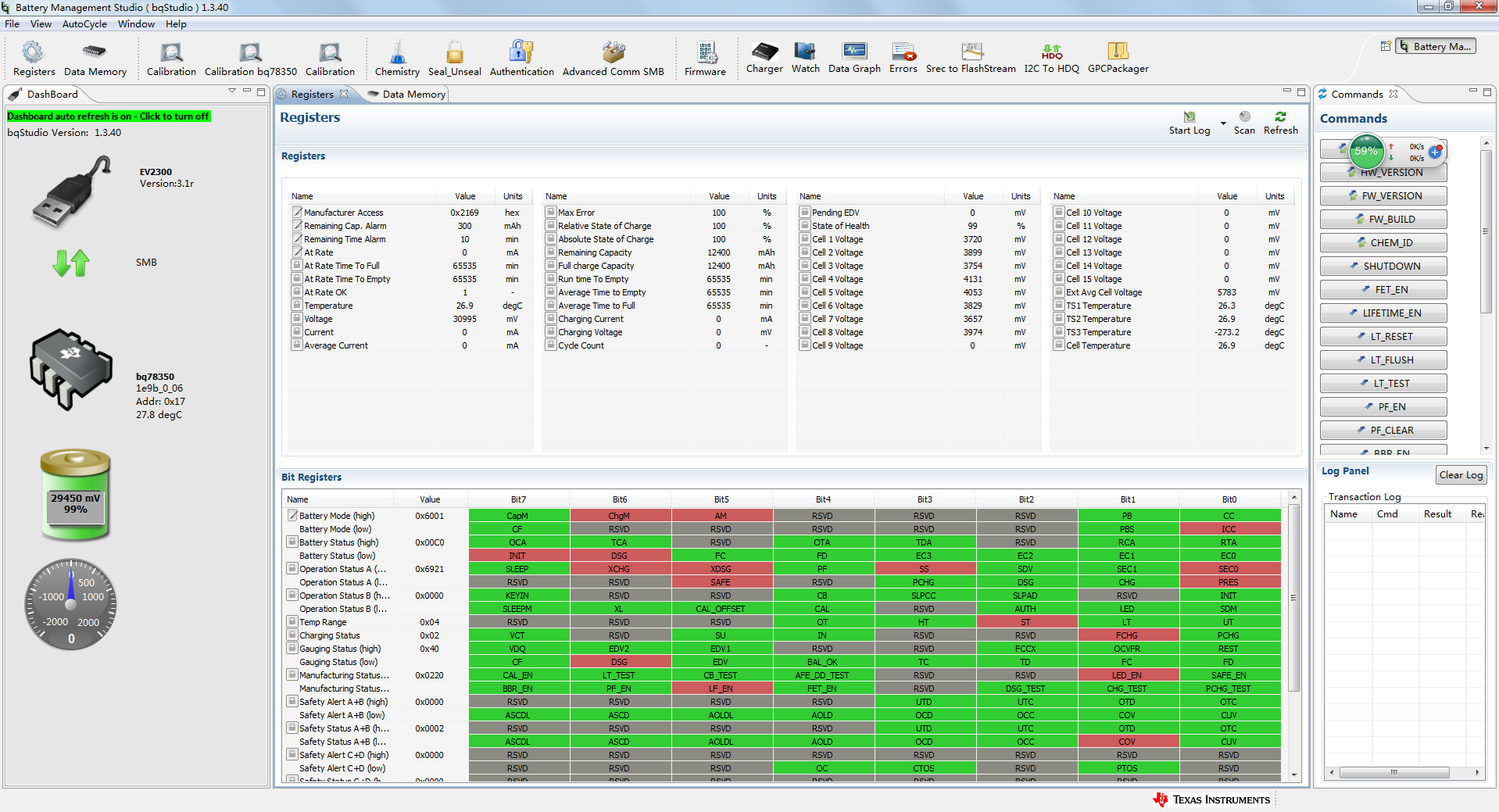Click the icon beside Max Error register

[551, 212]
